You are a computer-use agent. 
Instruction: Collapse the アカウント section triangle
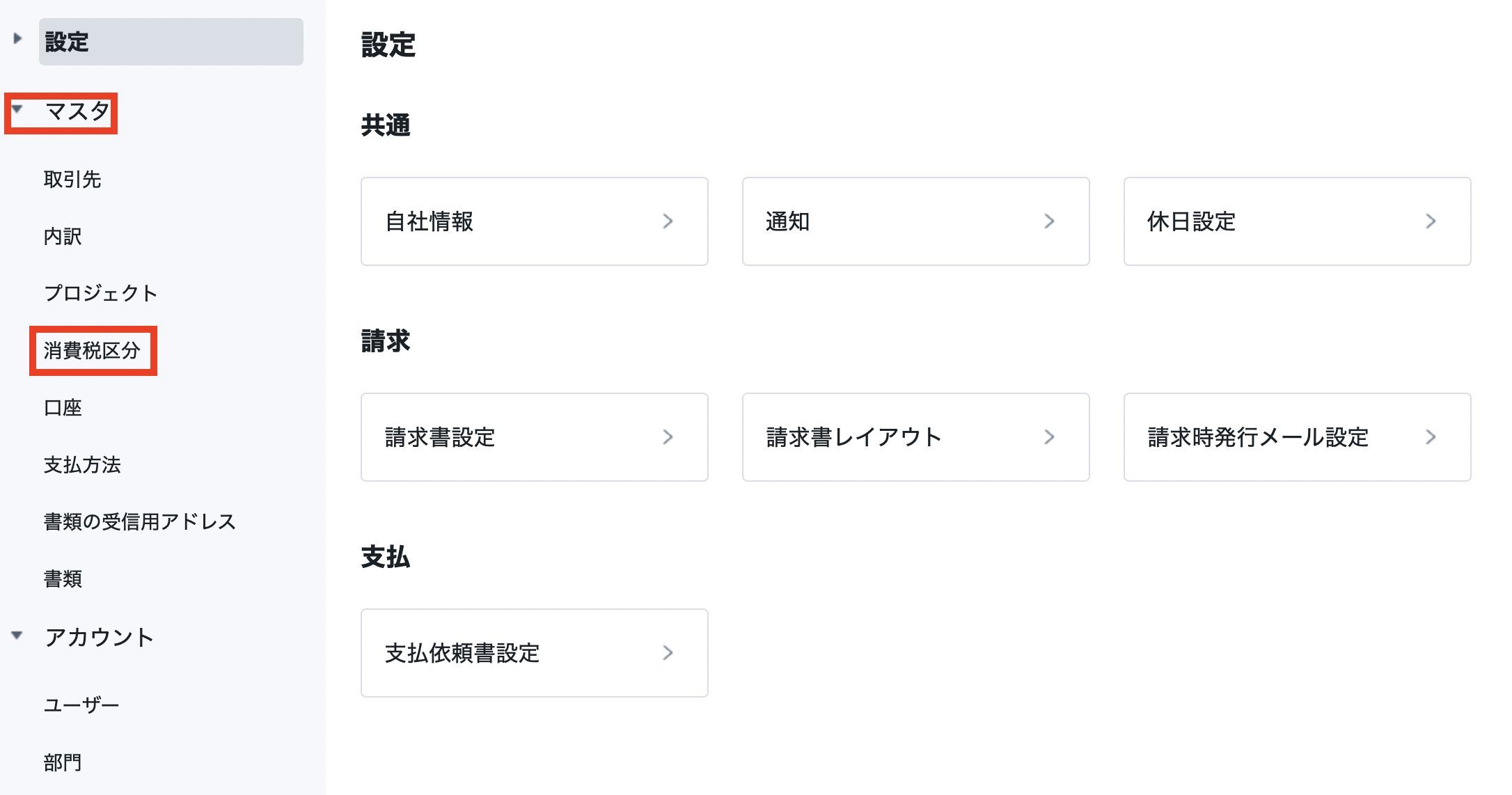point(17,635)
